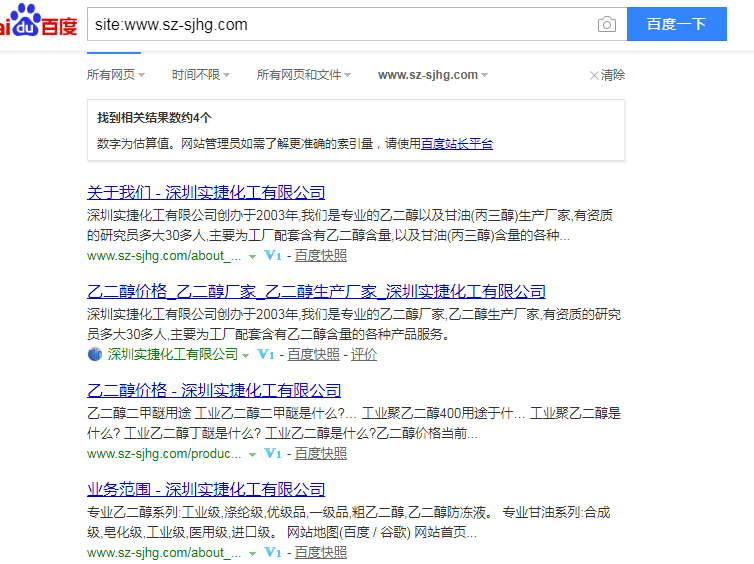Screen dimensions: 754x564
Task: Click the V1 badge for 业务范围 result
Action: [x=273, y=552]
